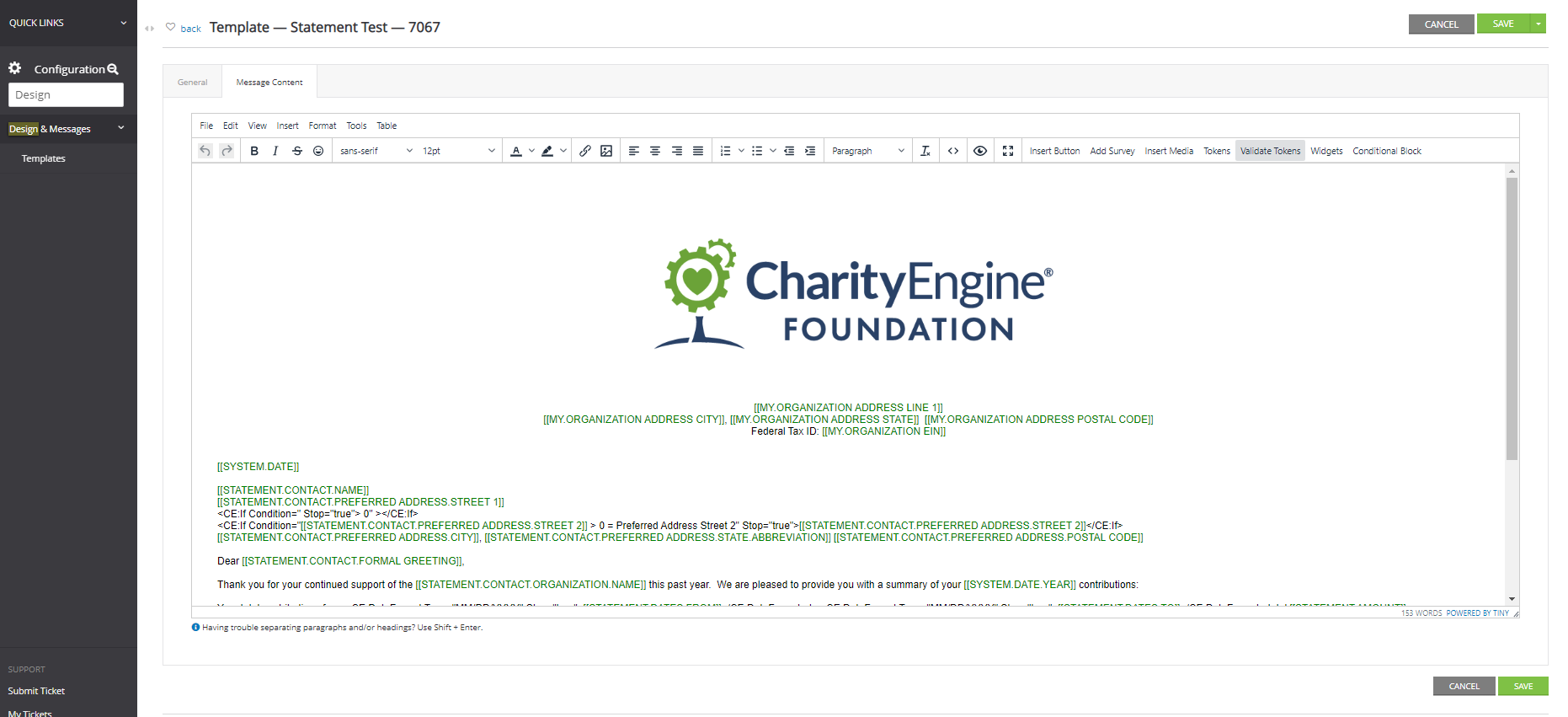The image size is (1568, 717).
Task: Clear text formatting
Action: (x=925, y=151)
